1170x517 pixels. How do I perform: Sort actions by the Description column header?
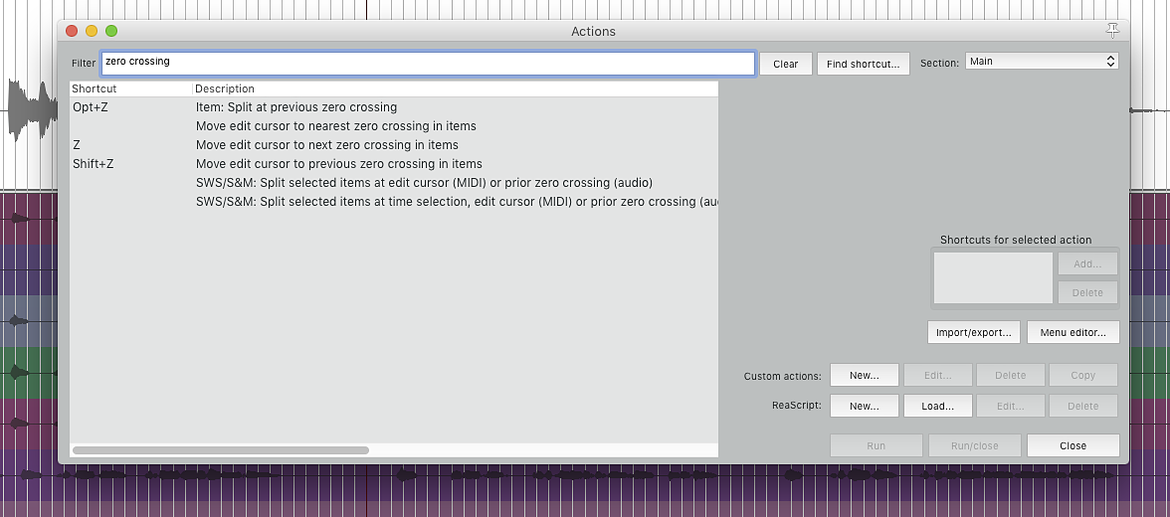point(455,89)
